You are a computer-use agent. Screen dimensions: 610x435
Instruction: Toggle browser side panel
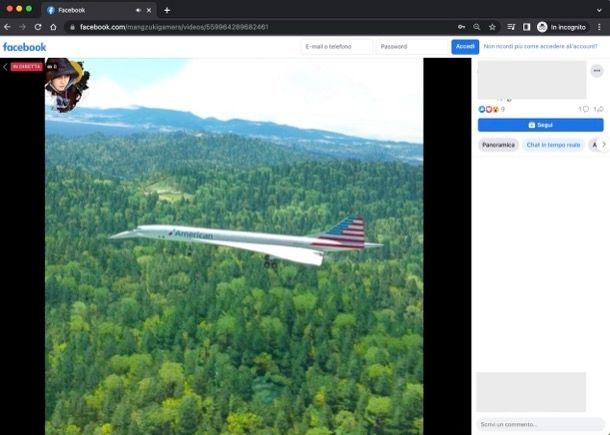coord(526,27)
